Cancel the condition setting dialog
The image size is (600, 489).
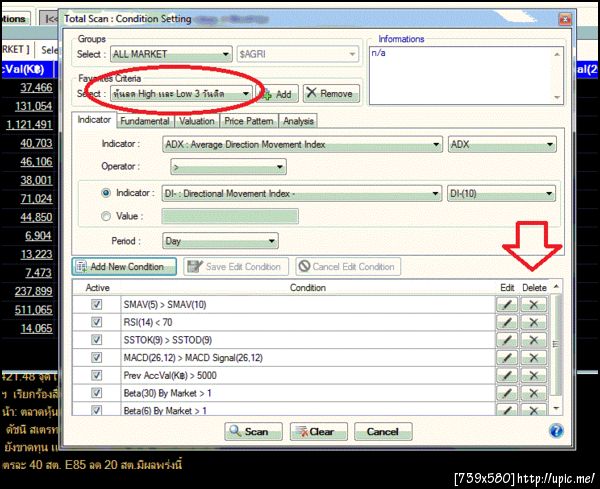[383, 431]
